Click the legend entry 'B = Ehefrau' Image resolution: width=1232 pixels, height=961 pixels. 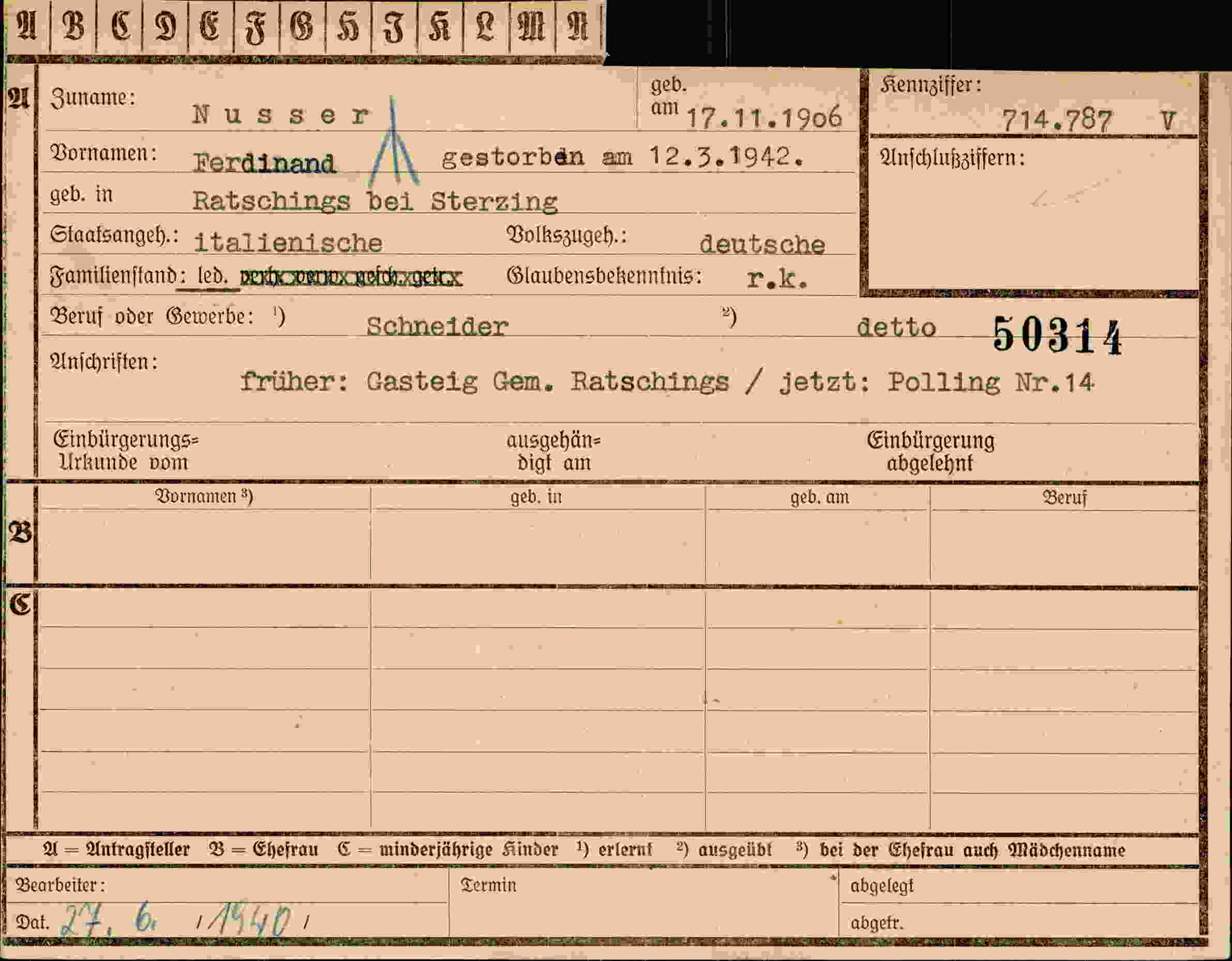[x=263, y=850]
